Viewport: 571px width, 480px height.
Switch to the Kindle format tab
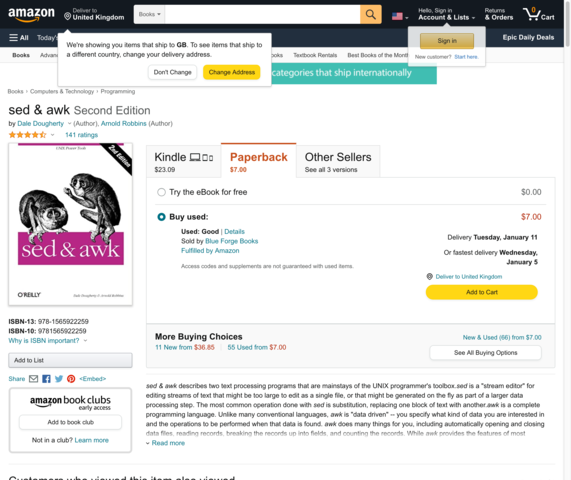(x=184, y=161)
